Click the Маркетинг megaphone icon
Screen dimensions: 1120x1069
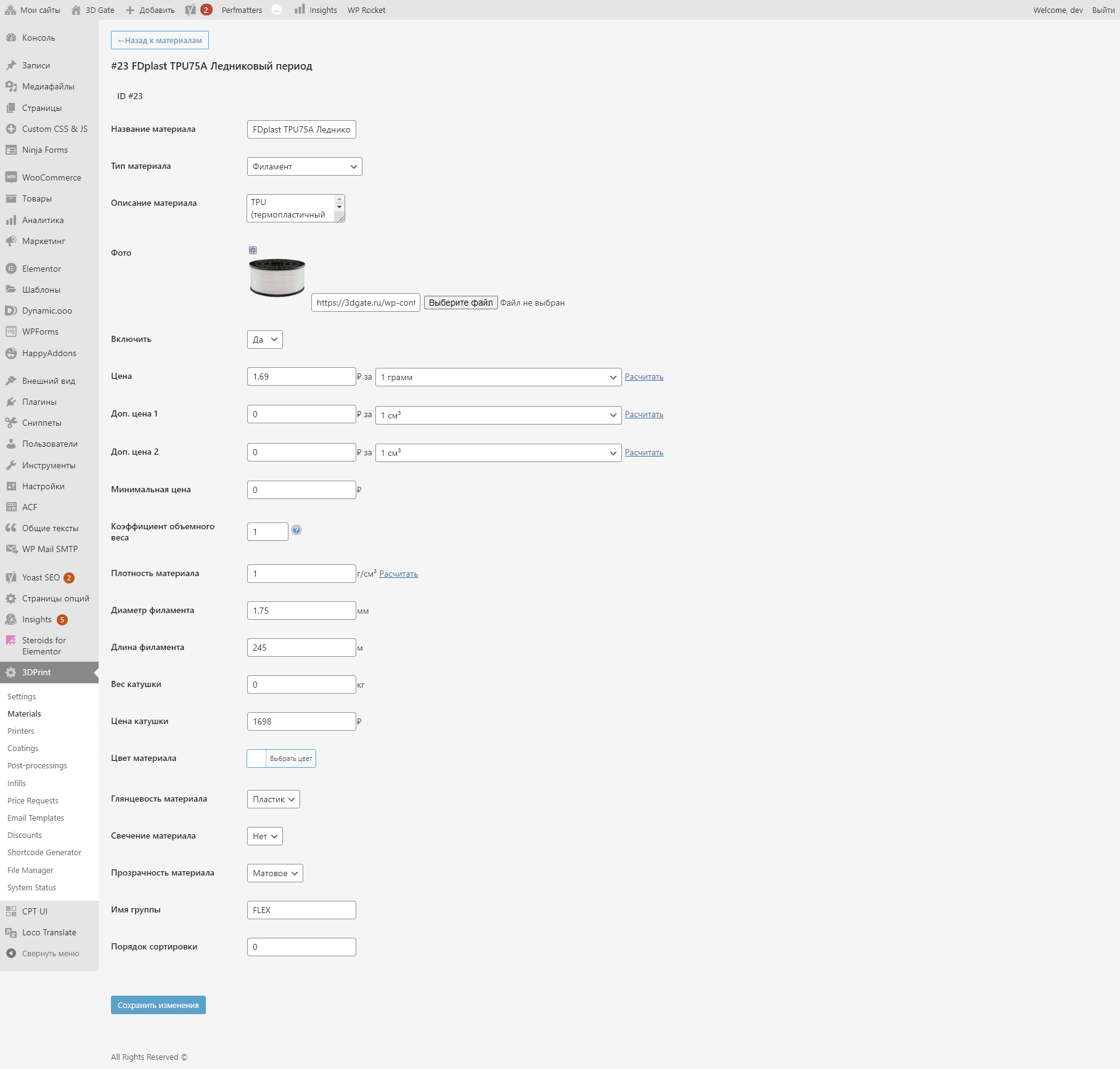11,241
